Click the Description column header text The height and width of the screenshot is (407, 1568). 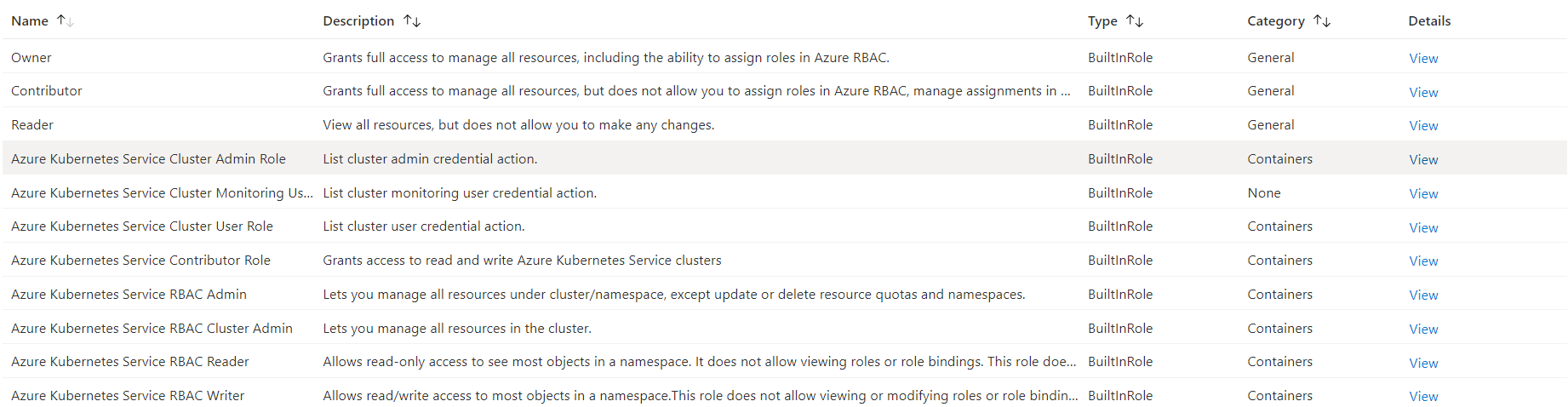(358, 20)
